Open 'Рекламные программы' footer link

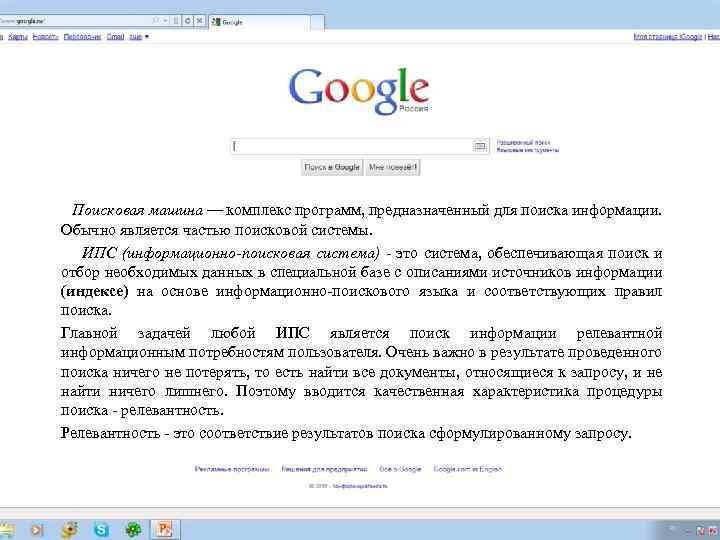pos(232,469)
